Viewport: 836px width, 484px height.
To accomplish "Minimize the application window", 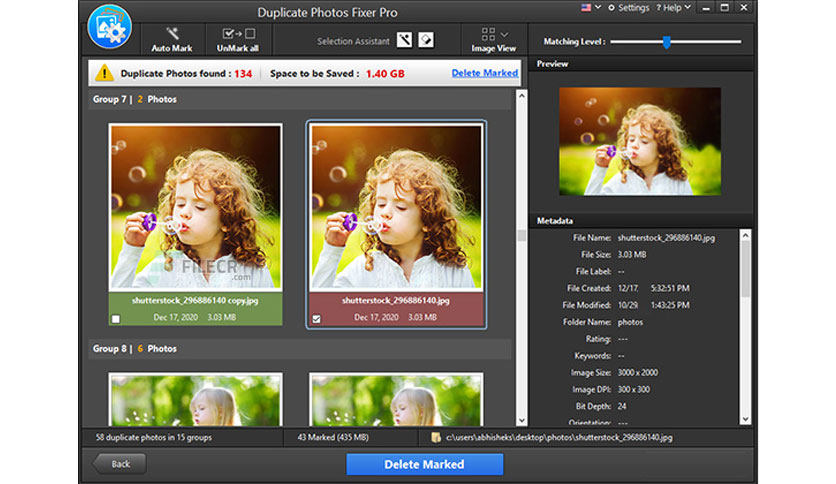I will click(x=706, y=8).
